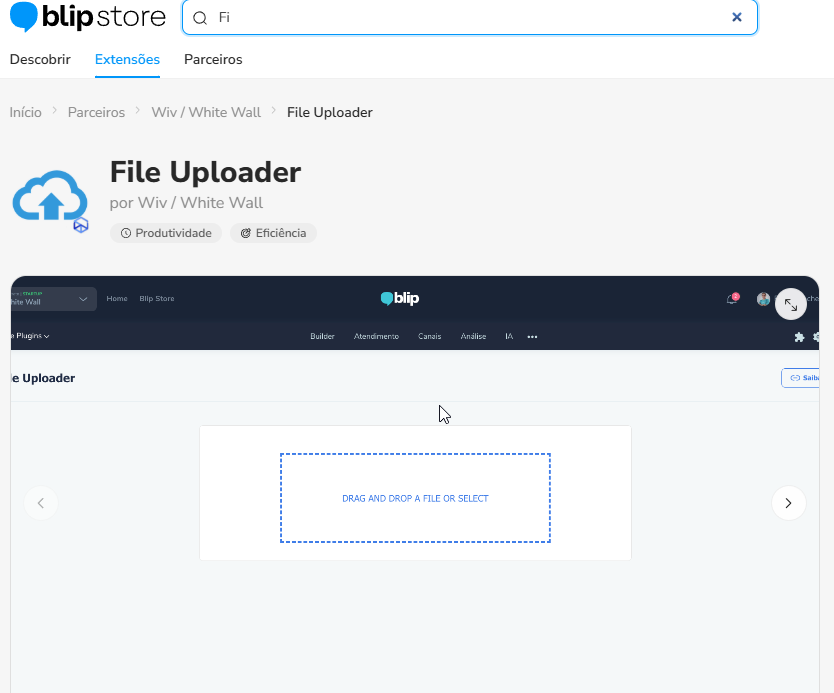Click Blip Store in the preview header
Screen dimensions: 834x693
pyautogui.click(x=157, y=299)
